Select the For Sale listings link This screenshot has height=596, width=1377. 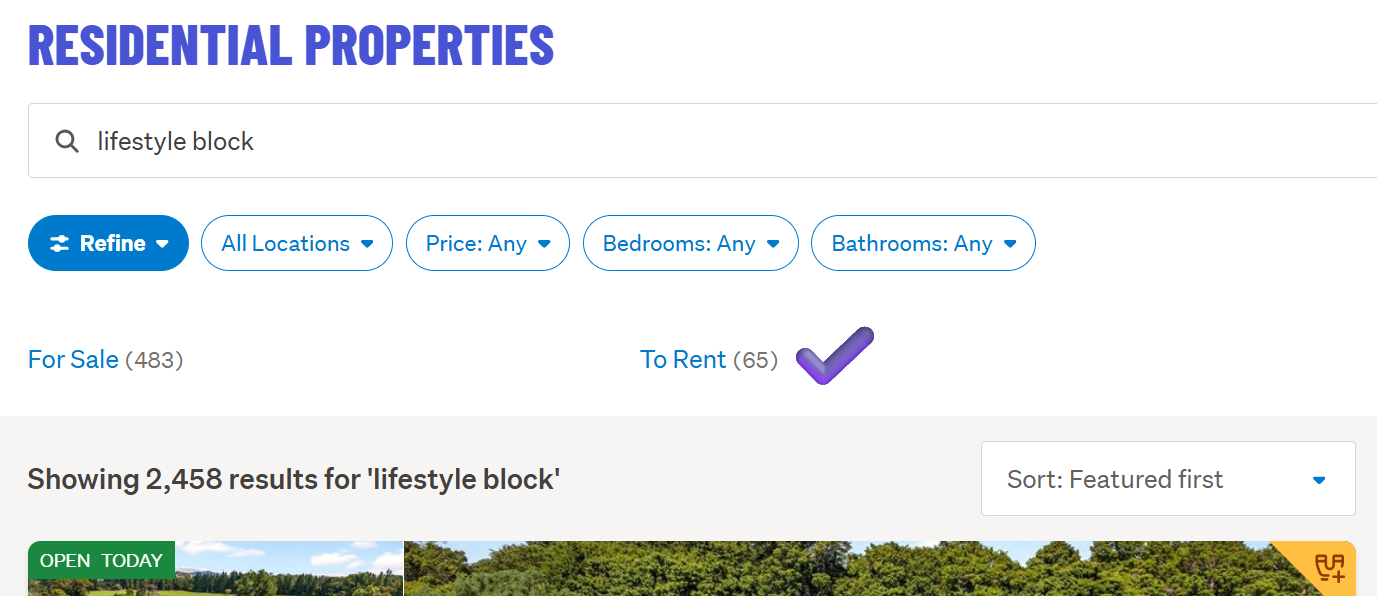tap(73, 360)
